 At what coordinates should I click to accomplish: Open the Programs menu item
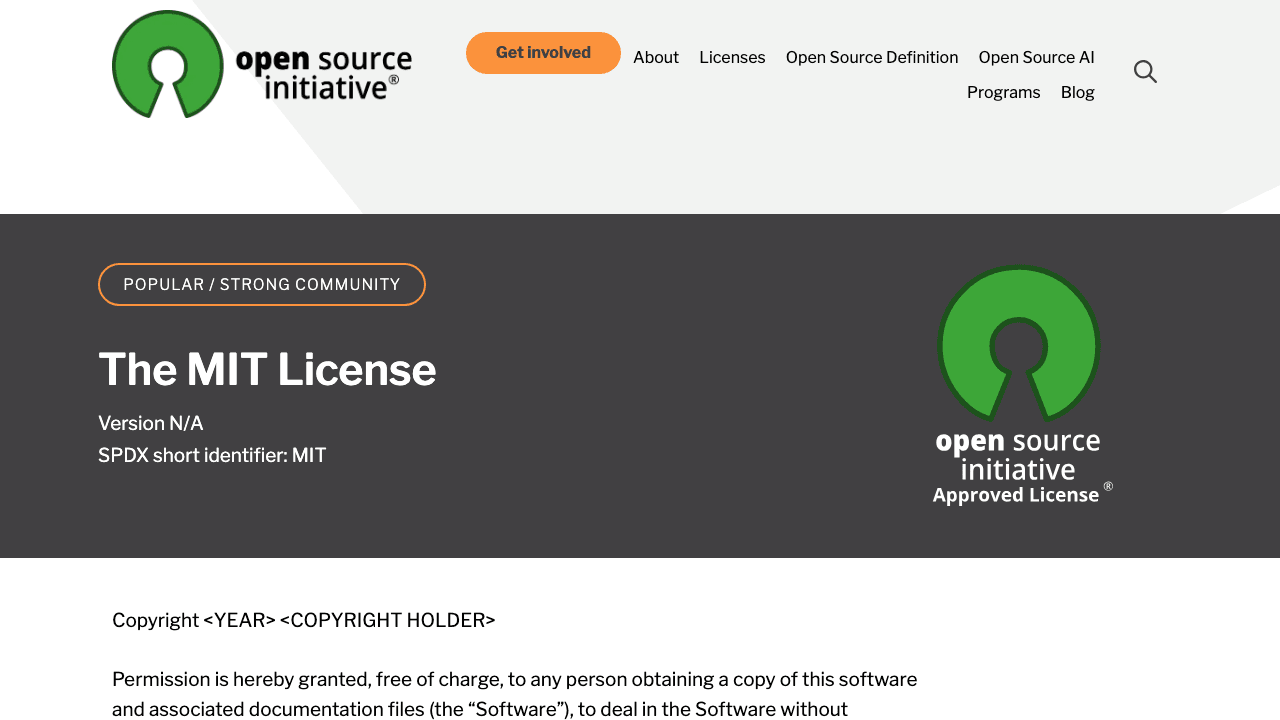pos(1003,92)
